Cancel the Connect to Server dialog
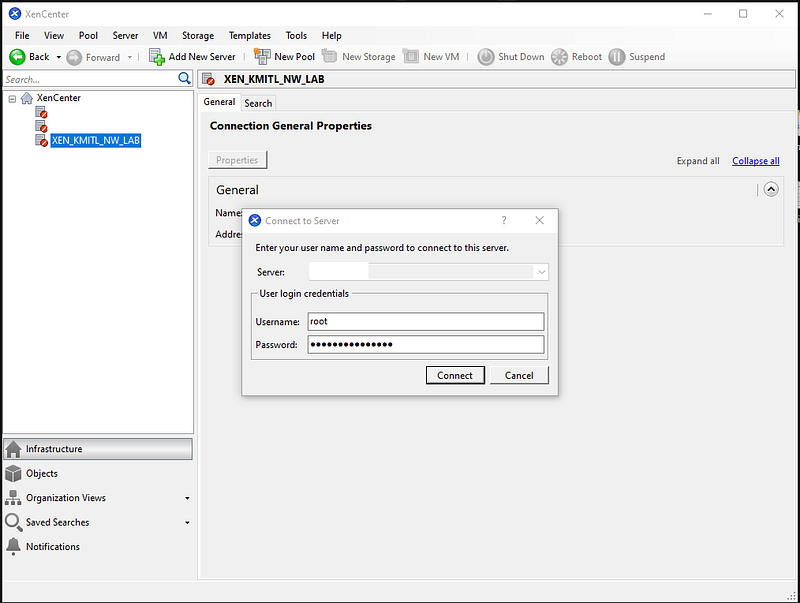800x603 pixels. tap(519, 375)
